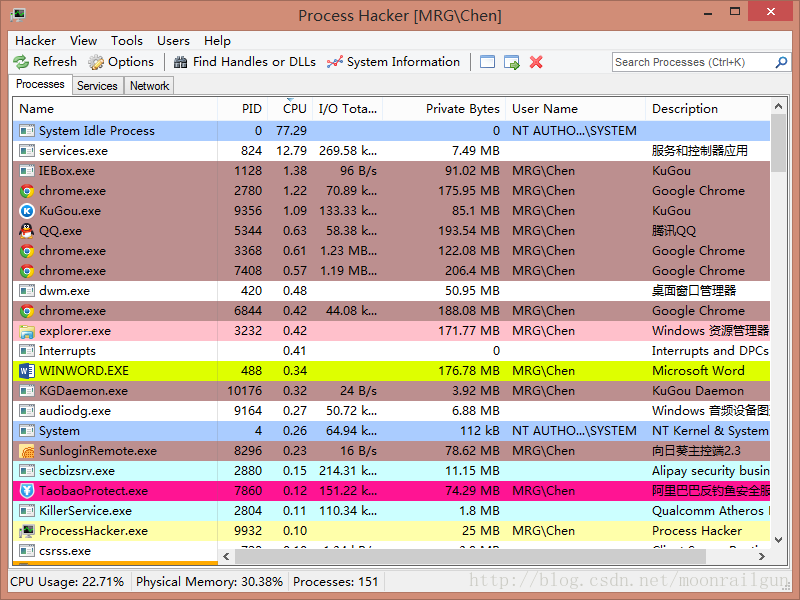Viewport: 800px width, 600px height.
Task: Click the Refresh toolbar icon
Action: click(21, 62)
